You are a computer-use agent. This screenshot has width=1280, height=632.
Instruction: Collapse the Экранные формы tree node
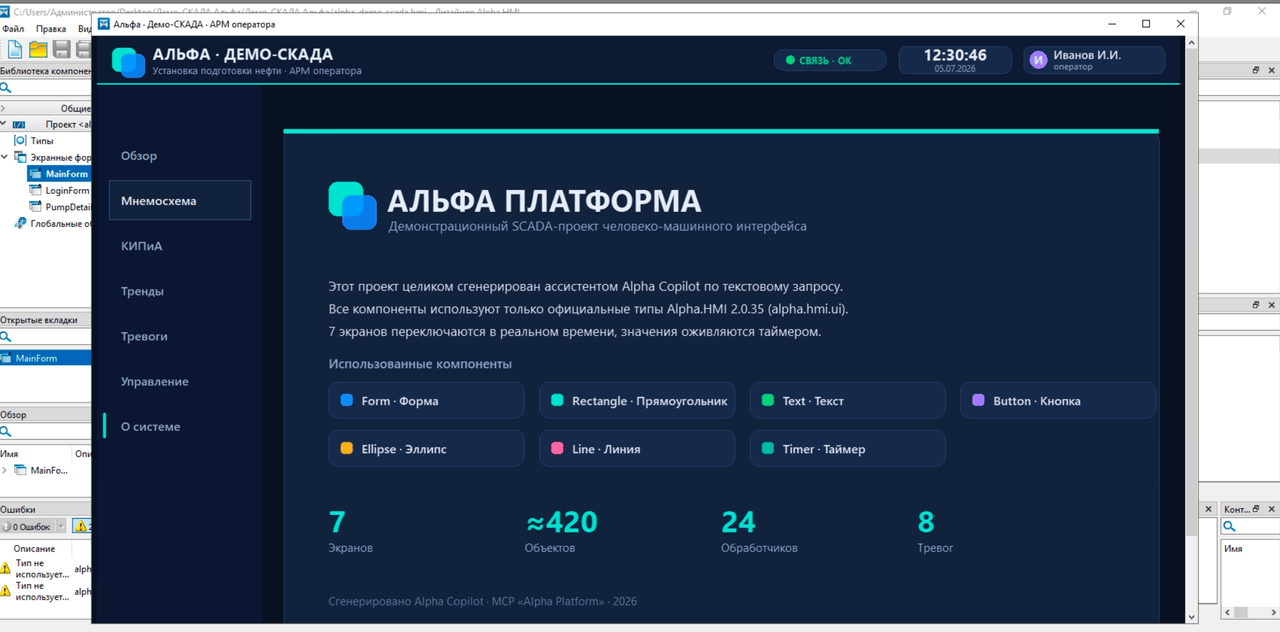[x=5, y=157]
